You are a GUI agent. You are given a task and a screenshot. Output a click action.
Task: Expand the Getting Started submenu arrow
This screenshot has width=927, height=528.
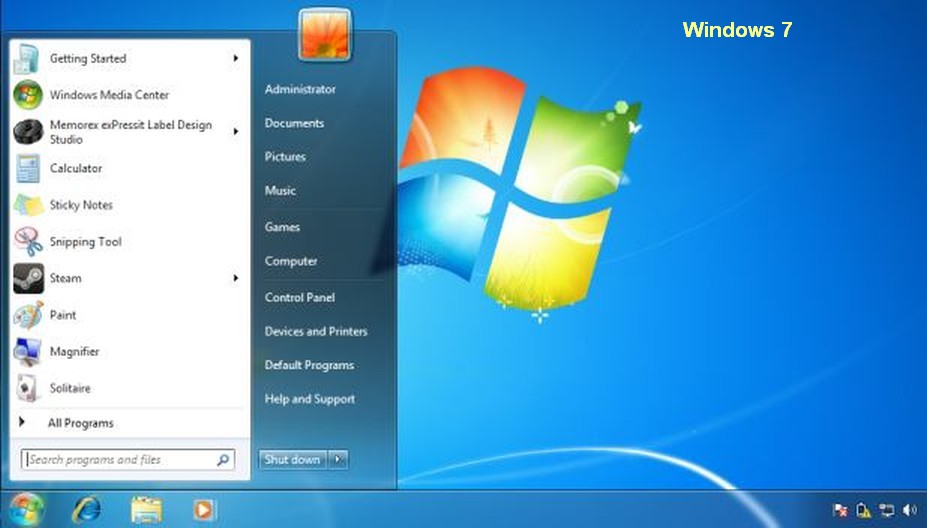tap(236, 58)
